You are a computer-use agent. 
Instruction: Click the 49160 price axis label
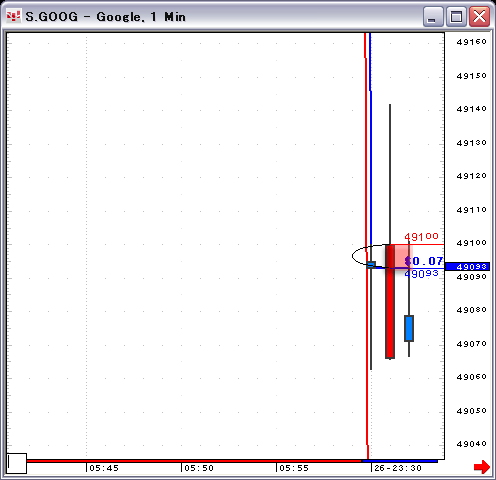[472, 42]
